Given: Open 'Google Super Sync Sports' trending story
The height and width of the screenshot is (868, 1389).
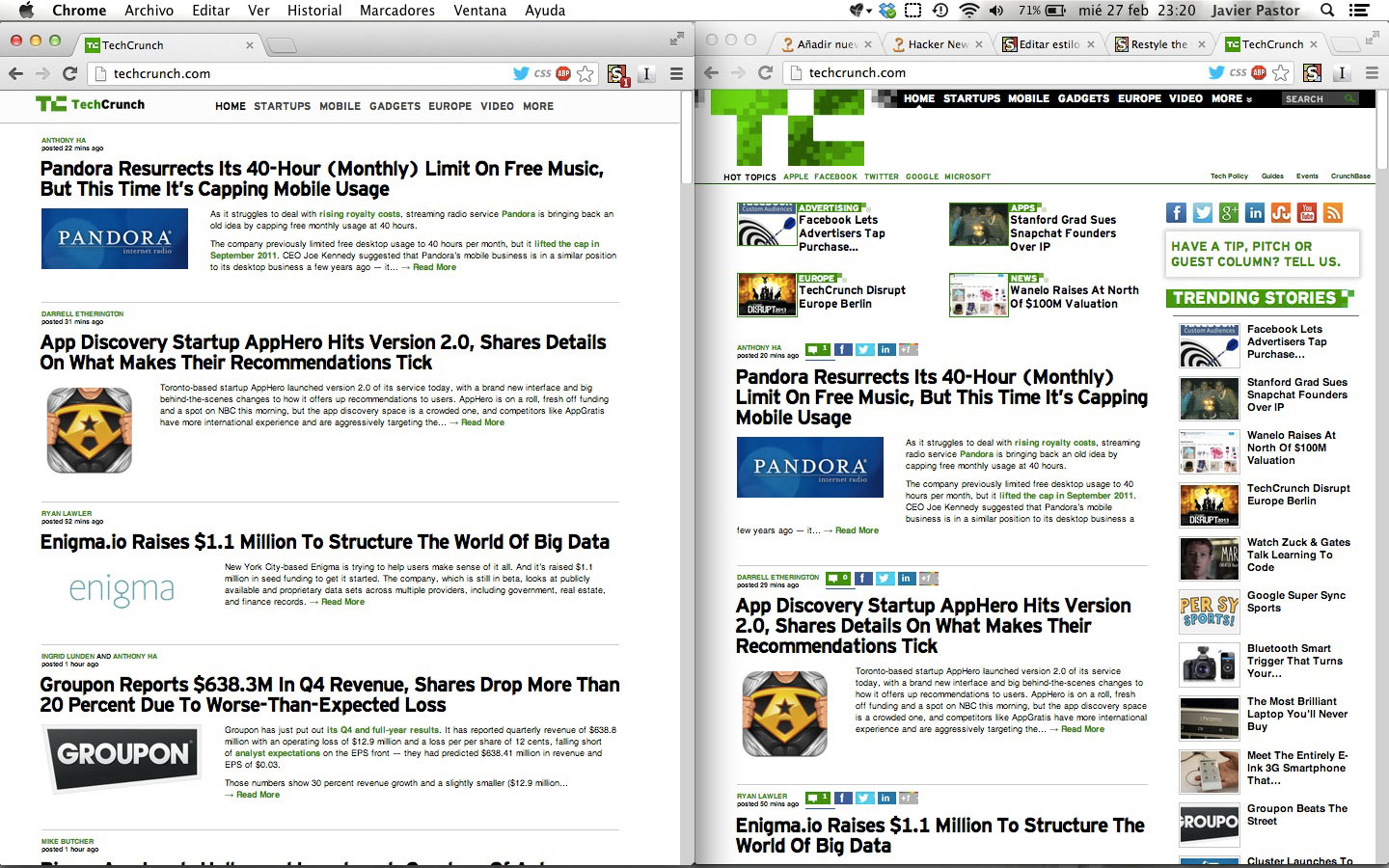Looking at the screenshot, I should tap(1295, 602).
